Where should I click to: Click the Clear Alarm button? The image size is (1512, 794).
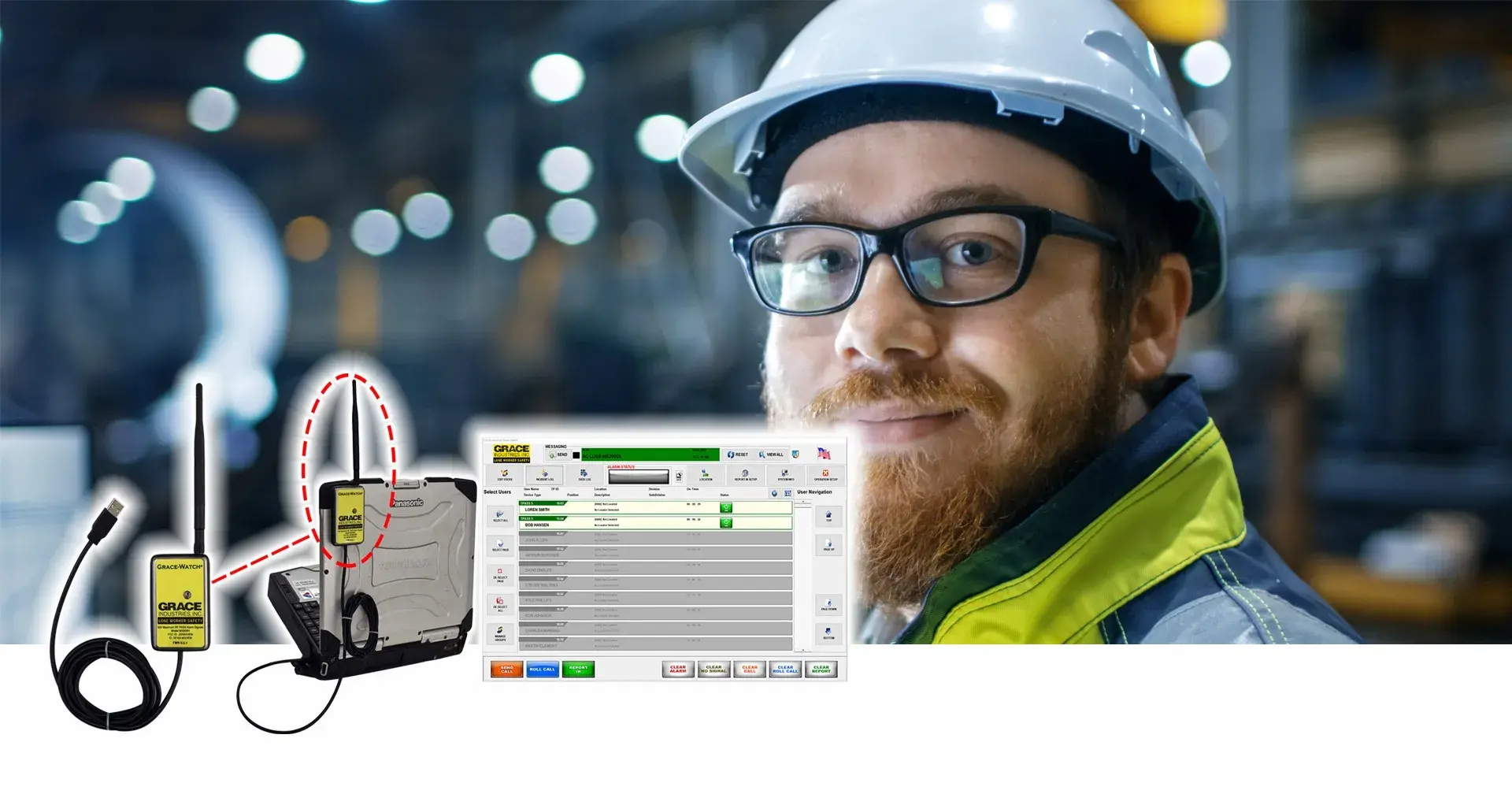coord(678,670)
